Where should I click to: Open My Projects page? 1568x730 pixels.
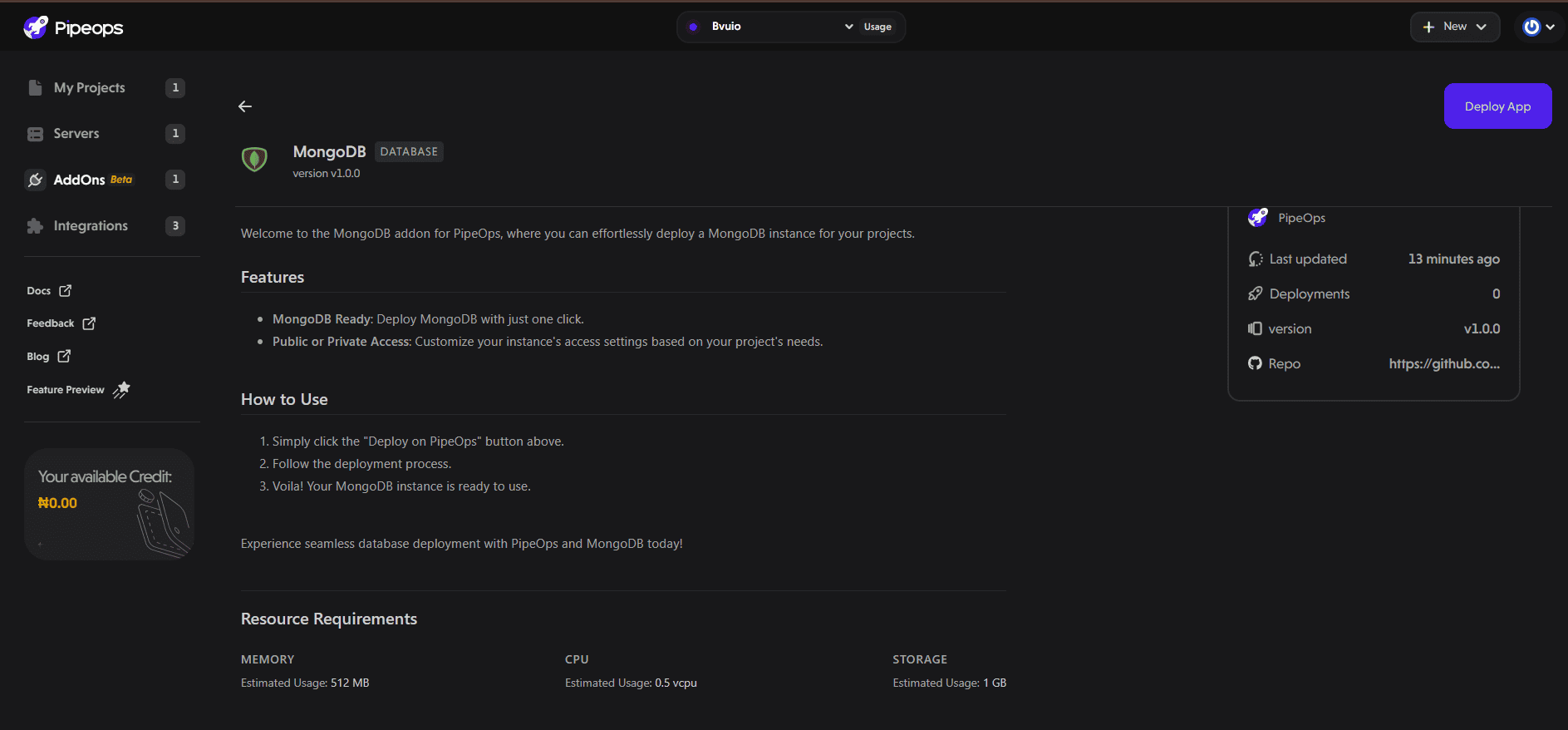click(89, 87)
